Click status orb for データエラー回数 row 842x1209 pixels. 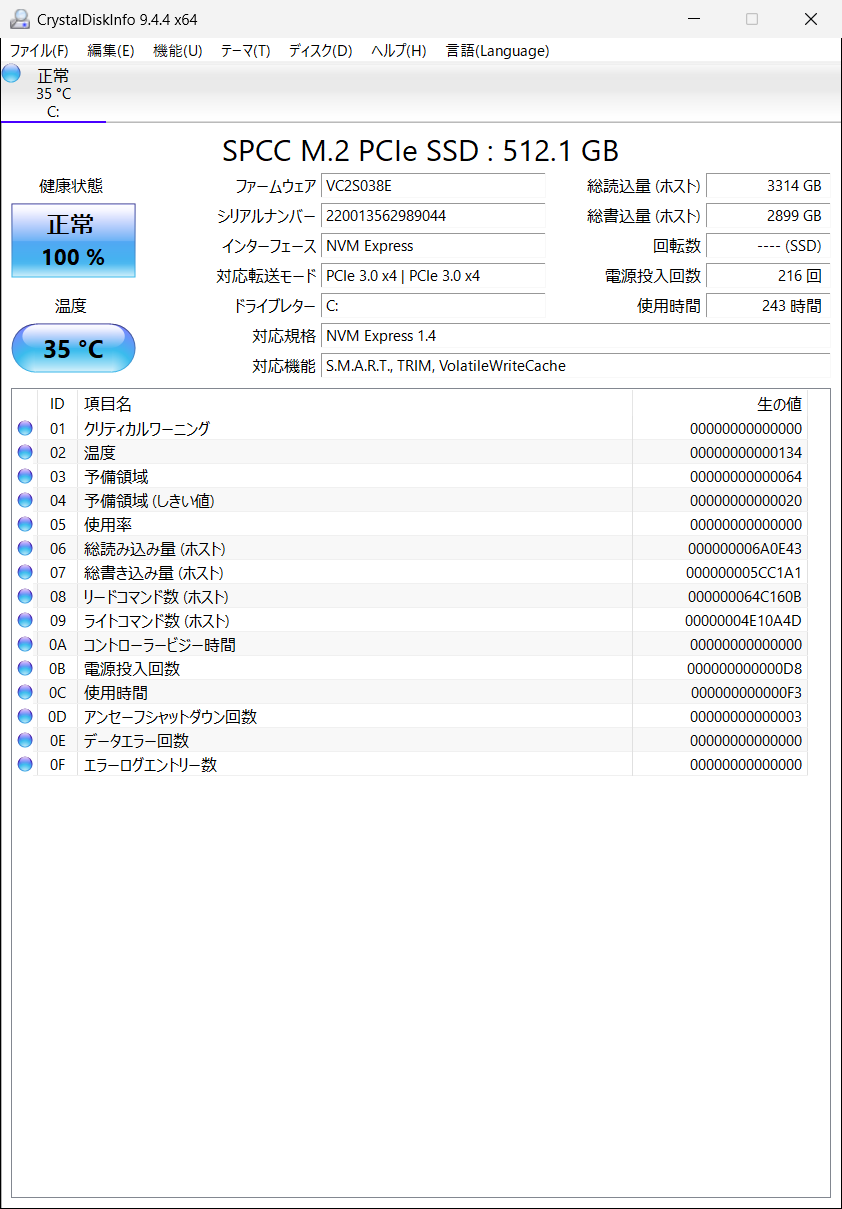pos(25,741)
